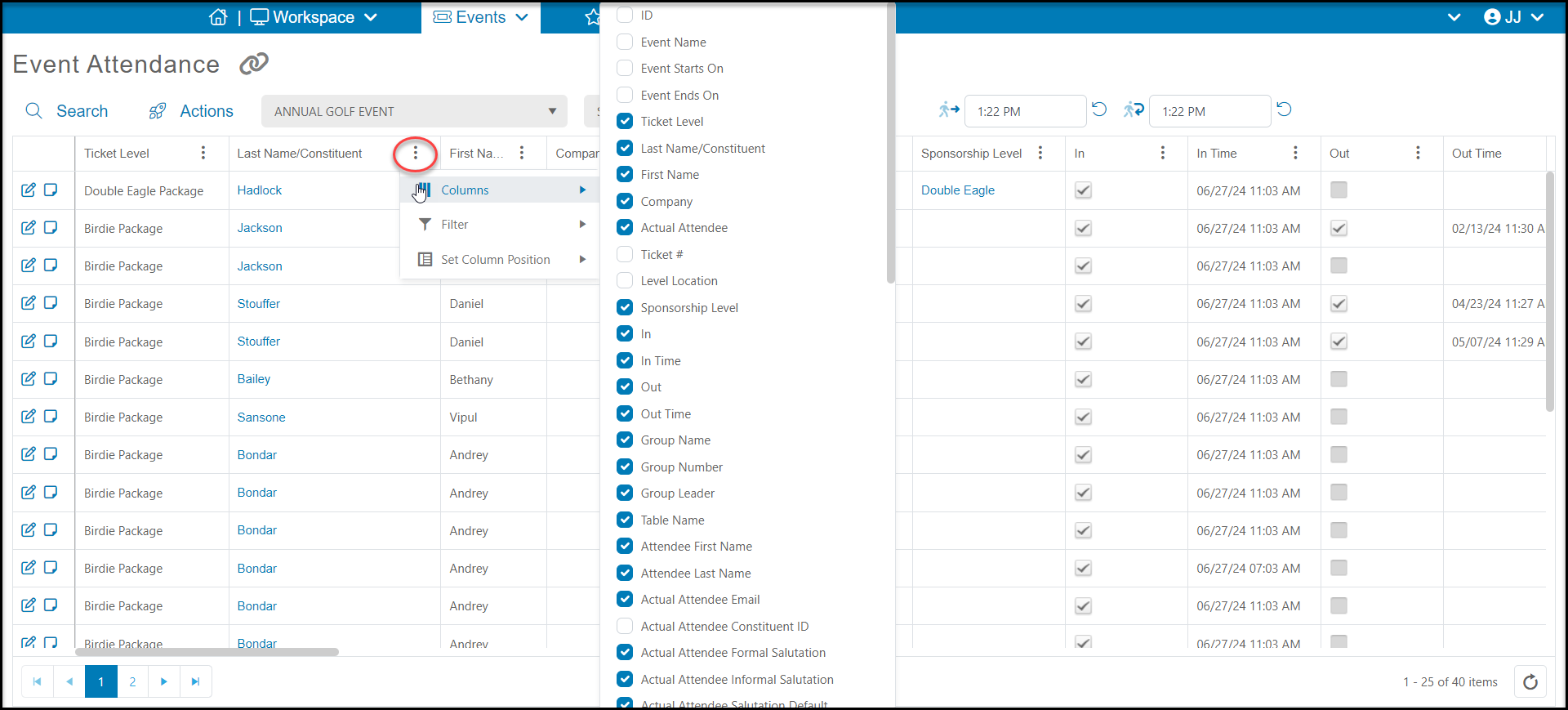Open the In column menu
Viewport: 1568px width, 710px height.
pyautogui.click(x=1163, y=153)
